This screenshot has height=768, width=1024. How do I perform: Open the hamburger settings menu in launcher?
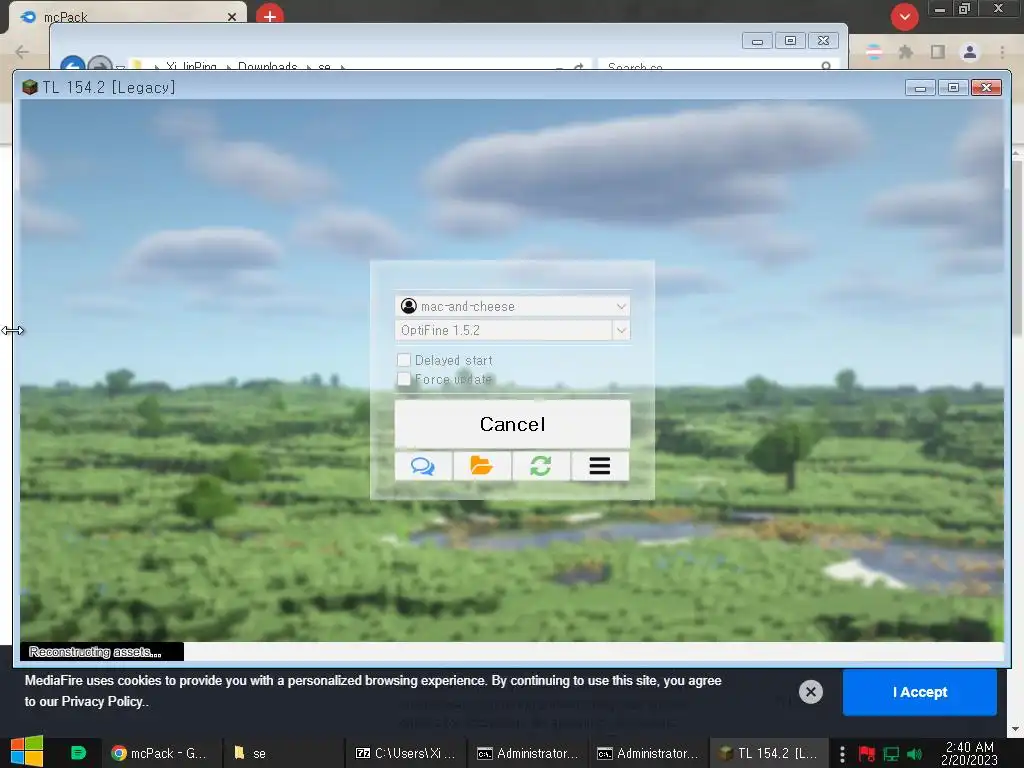click(x=600, y=466)
